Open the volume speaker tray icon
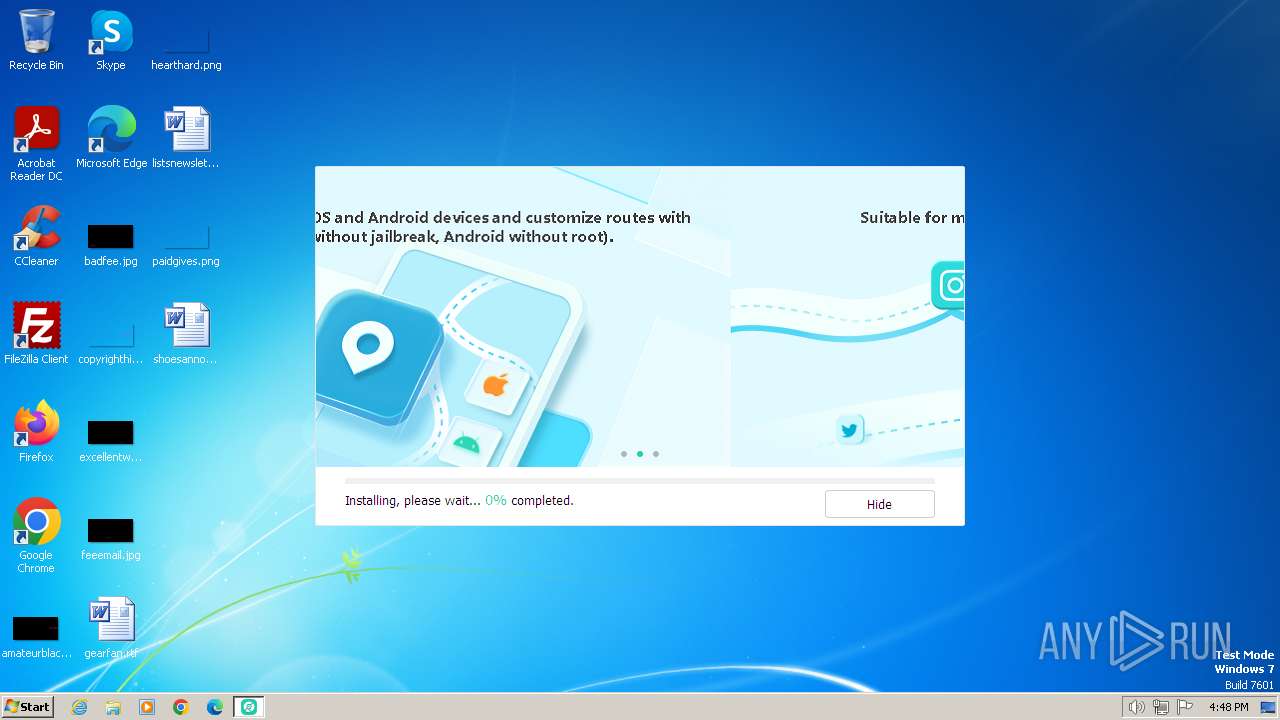This screenshot has height=720, width=1280. [x=1136, y=707]
